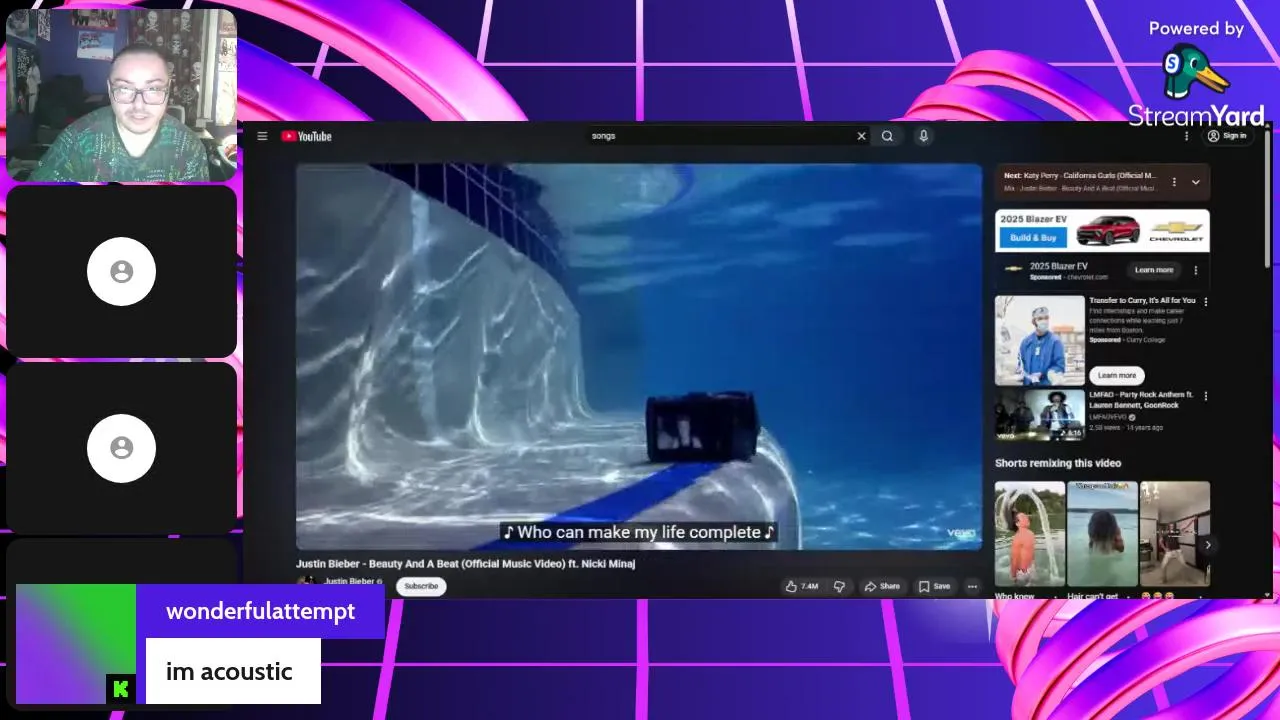Run the search with the magnifier icon
The height and width of the screenshot is (720, 1280).
point(887,136)
